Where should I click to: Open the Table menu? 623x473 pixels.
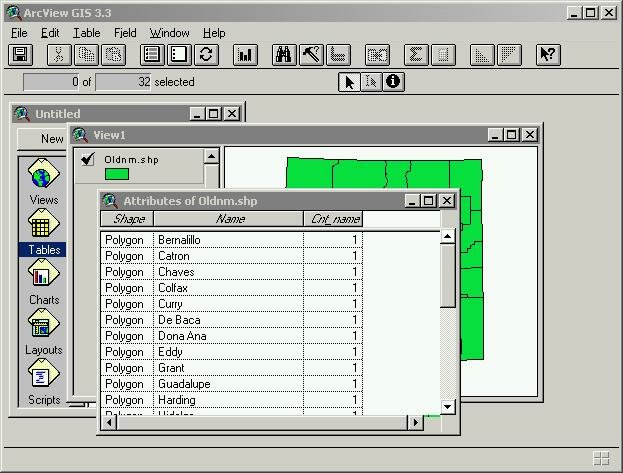click(x=87, y=33)
